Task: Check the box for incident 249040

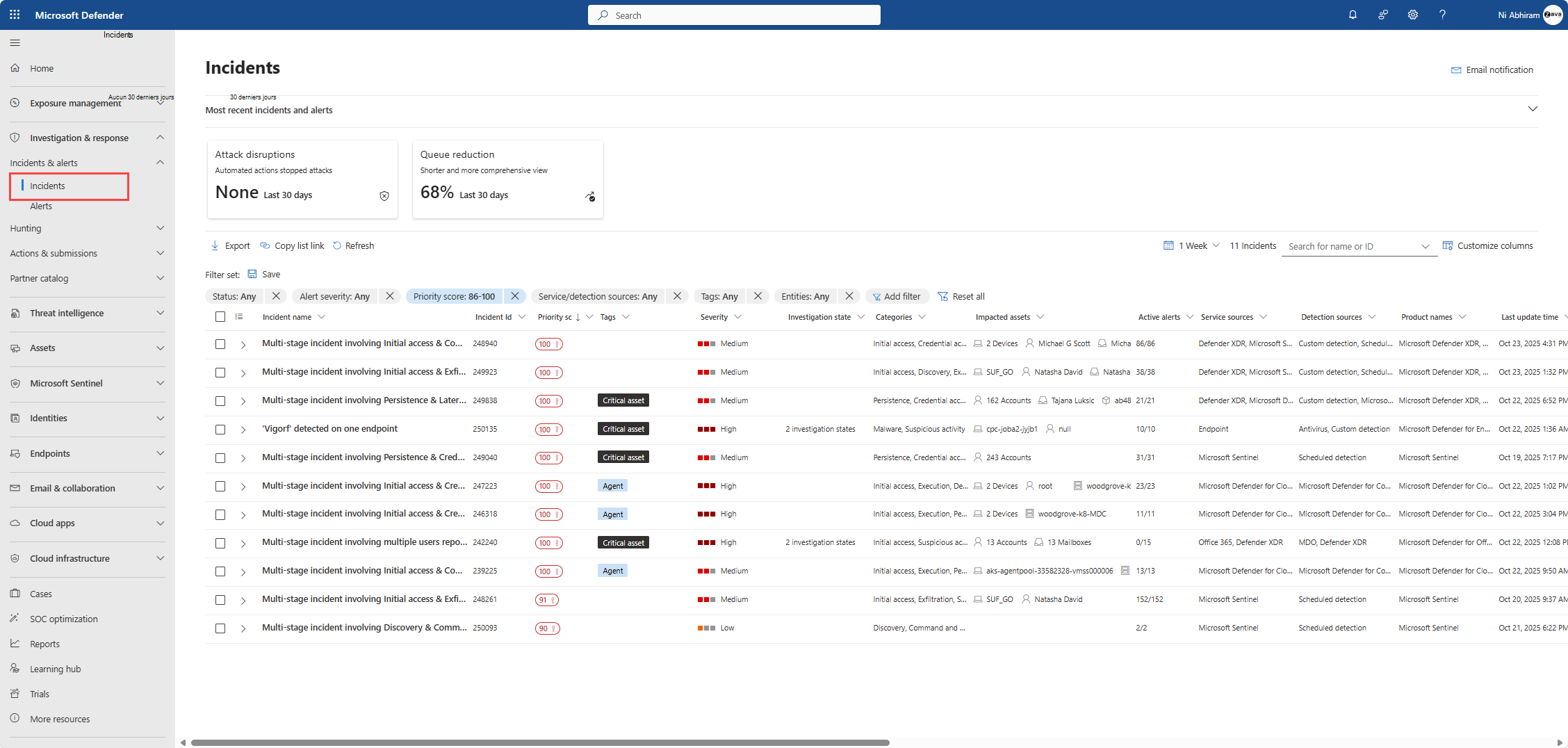Action: pos(220,458)
